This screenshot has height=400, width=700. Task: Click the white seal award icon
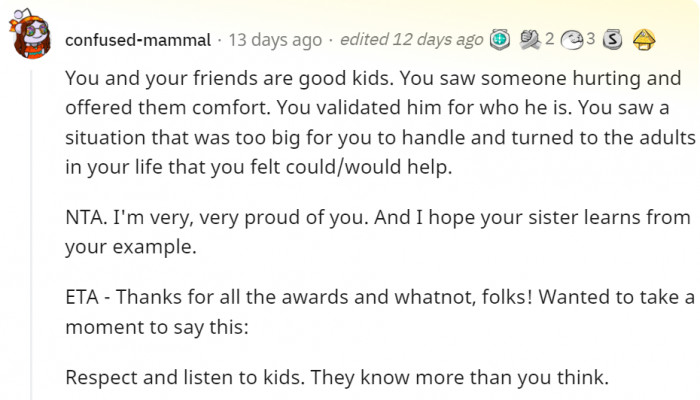pos(573,40)
